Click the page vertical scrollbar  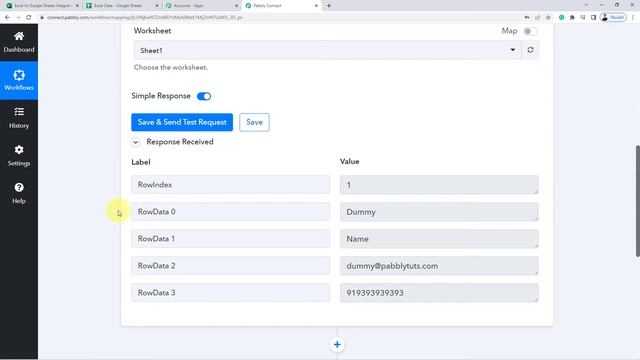(x=638, y=201)
